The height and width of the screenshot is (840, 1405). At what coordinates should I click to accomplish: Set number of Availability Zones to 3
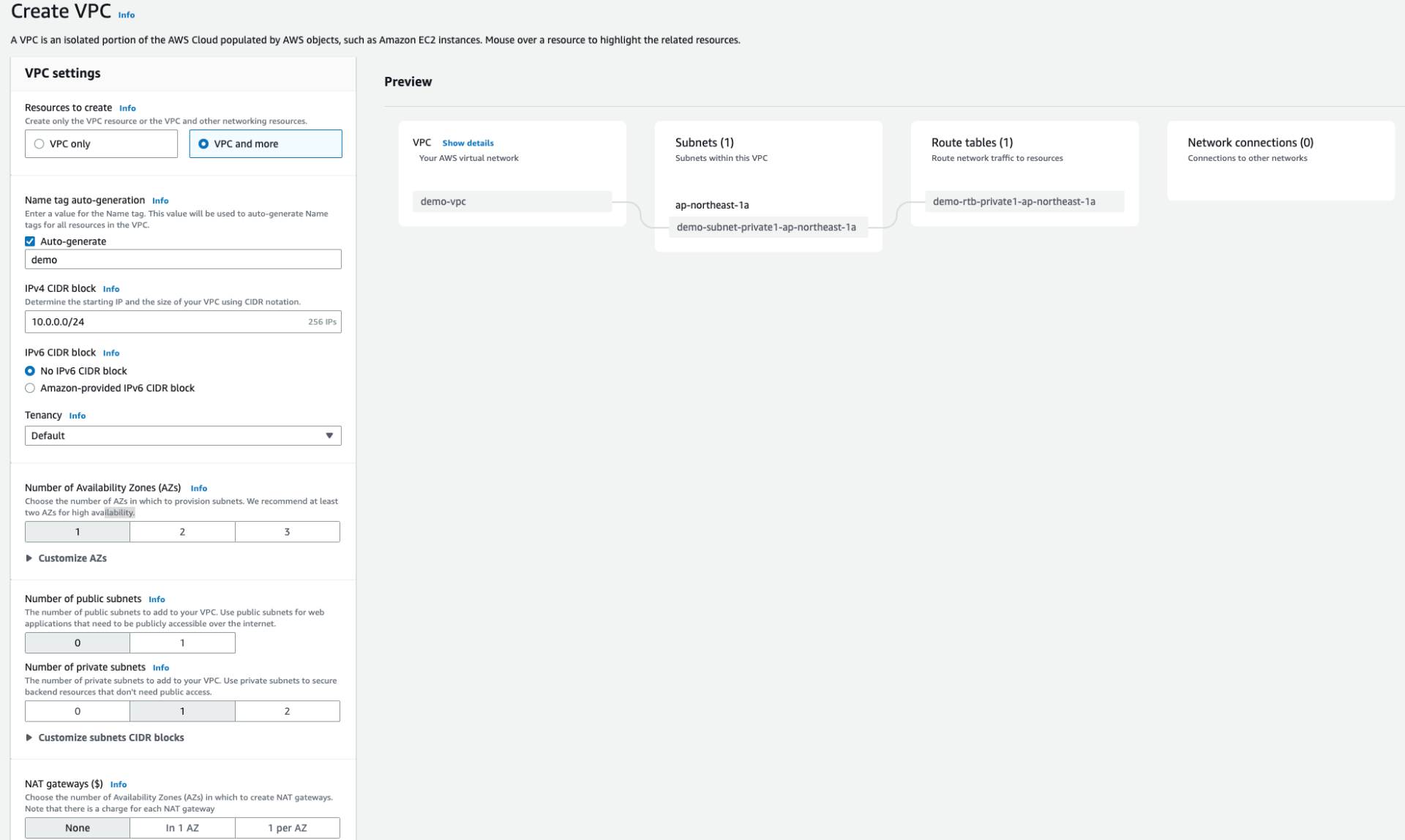287,532
